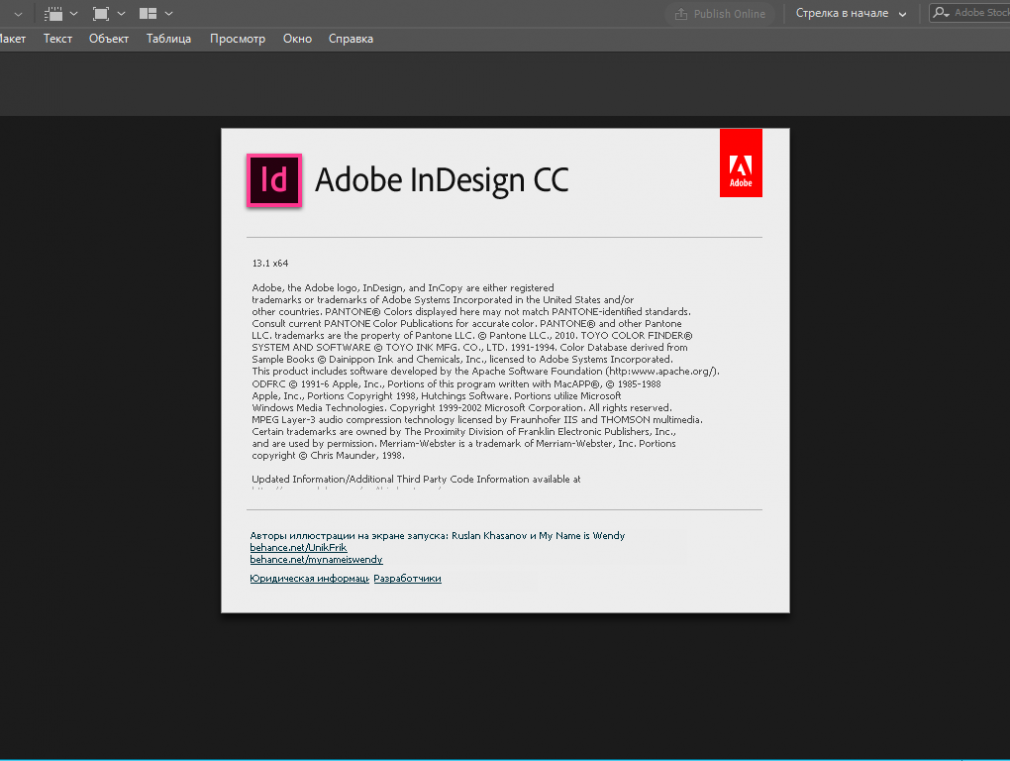Open the view options icon in toolbar
Viewport: 1010px width, 761px height.
point(53,14)
